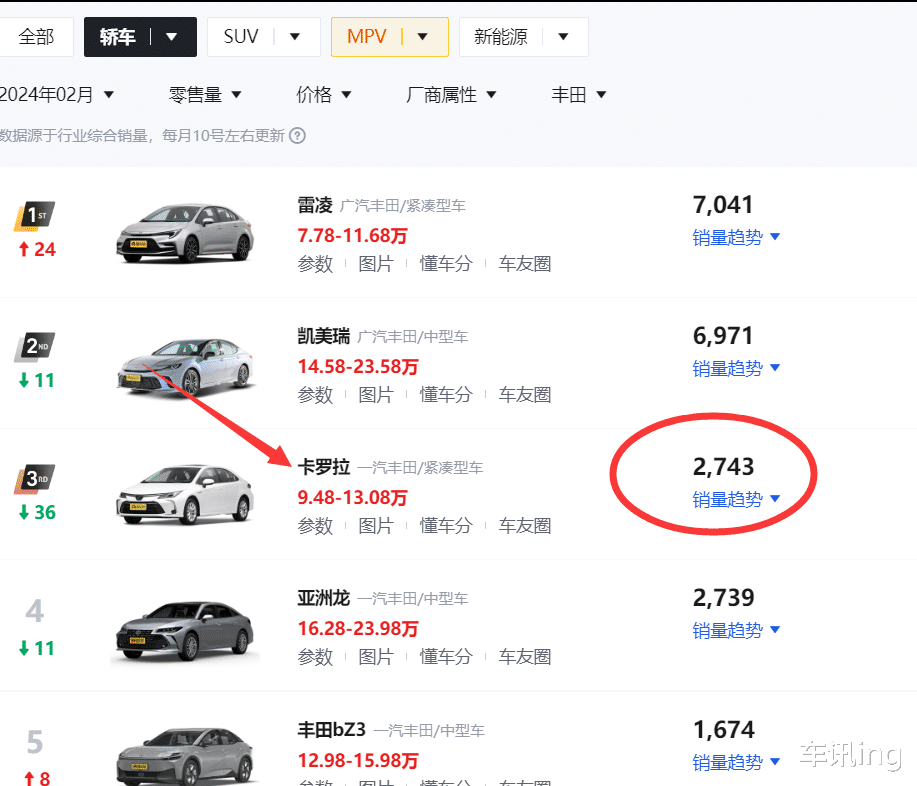917x786 pixels.
Task: Select the 新能源 category tab
Action: pos(501,37)
